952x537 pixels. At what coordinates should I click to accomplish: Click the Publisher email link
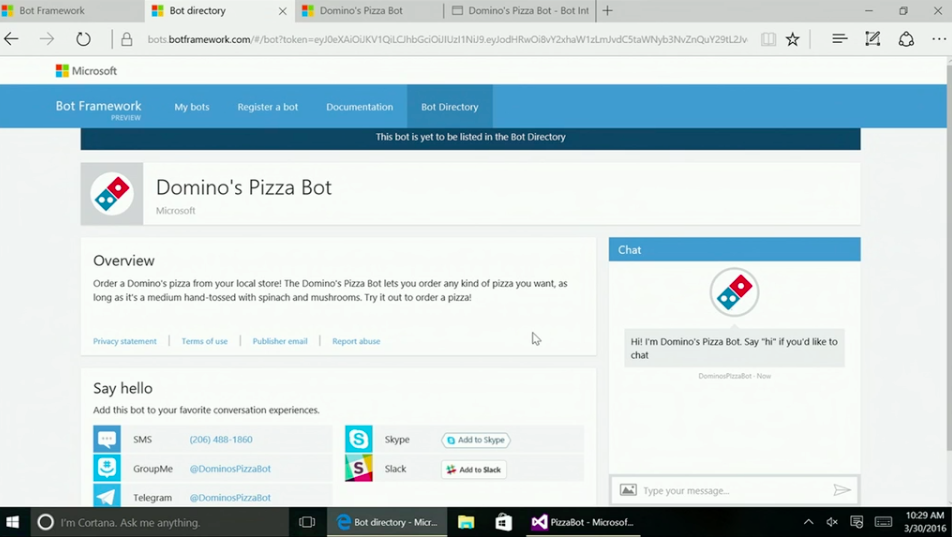click(x=280, y=341)
